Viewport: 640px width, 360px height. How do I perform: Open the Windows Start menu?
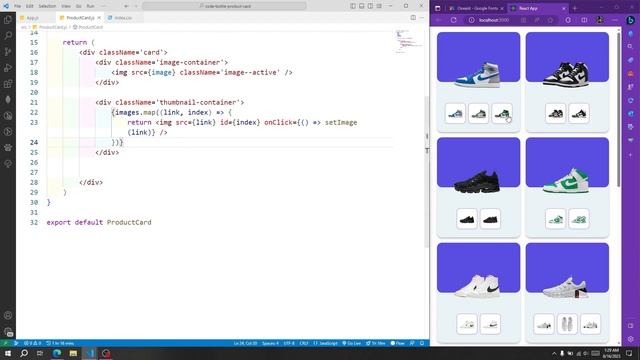(8, 353)
